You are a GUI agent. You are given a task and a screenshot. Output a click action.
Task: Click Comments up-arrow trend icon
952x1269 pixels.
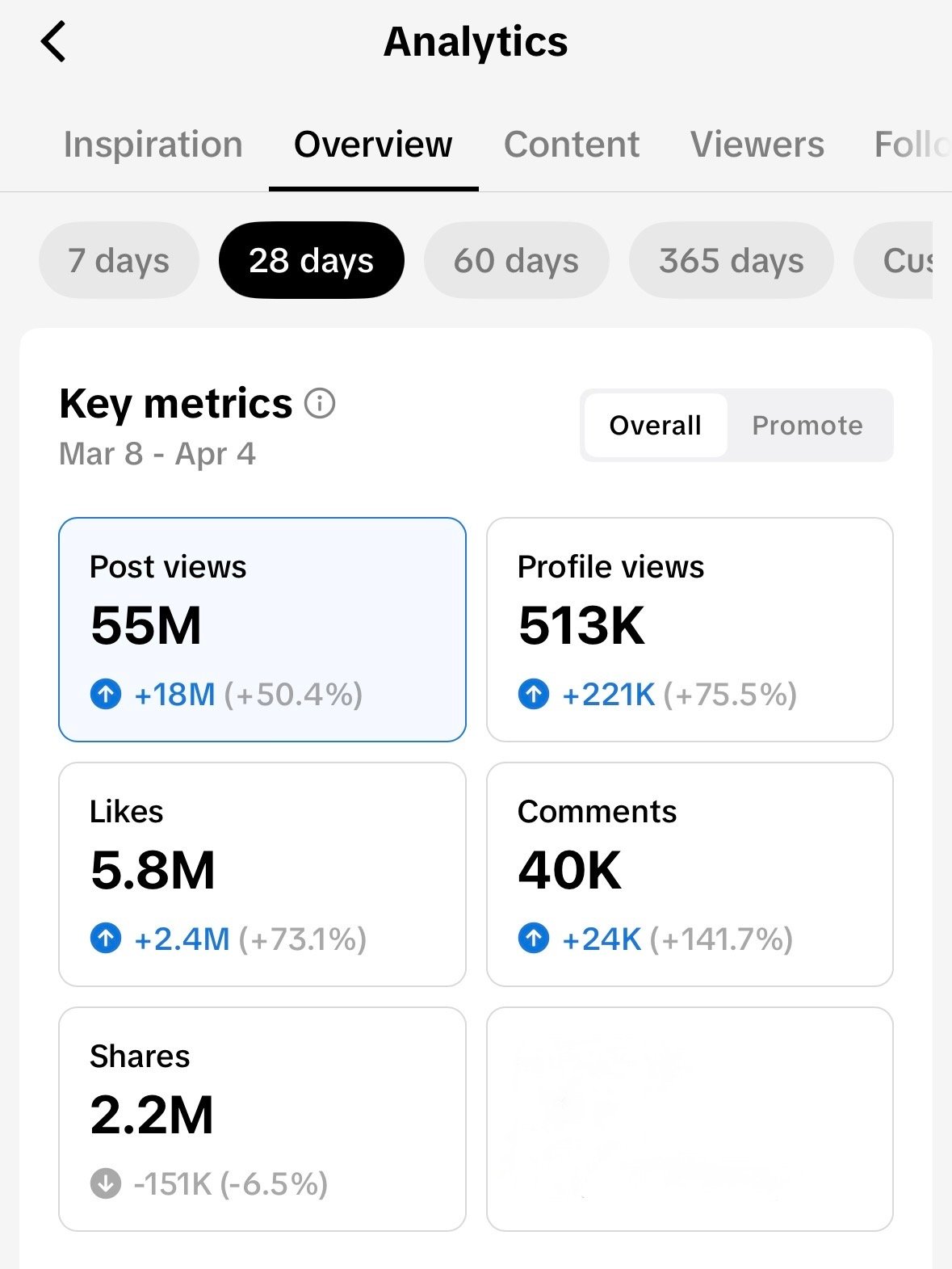tap(533, 939)
